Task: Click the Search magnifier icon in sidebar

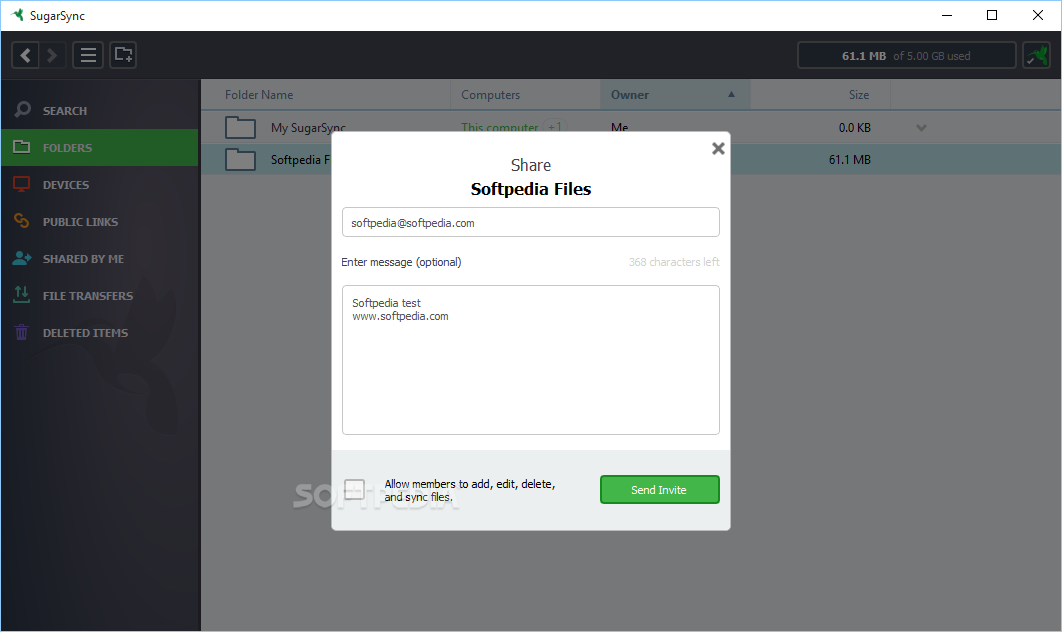Action: (x=22, y=110)
